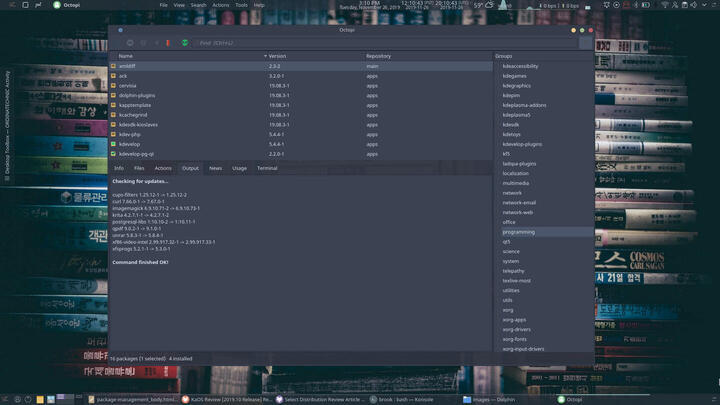This screenshot has width=720, height=405.
Task: Select the amldiff package row
Action: (301, 66)
